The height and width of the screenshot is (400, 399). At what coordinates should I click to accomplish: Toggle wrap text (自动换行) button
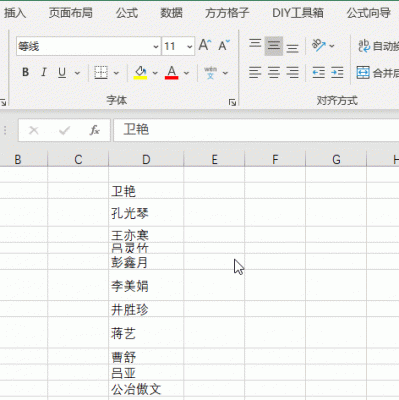(378, 46)
